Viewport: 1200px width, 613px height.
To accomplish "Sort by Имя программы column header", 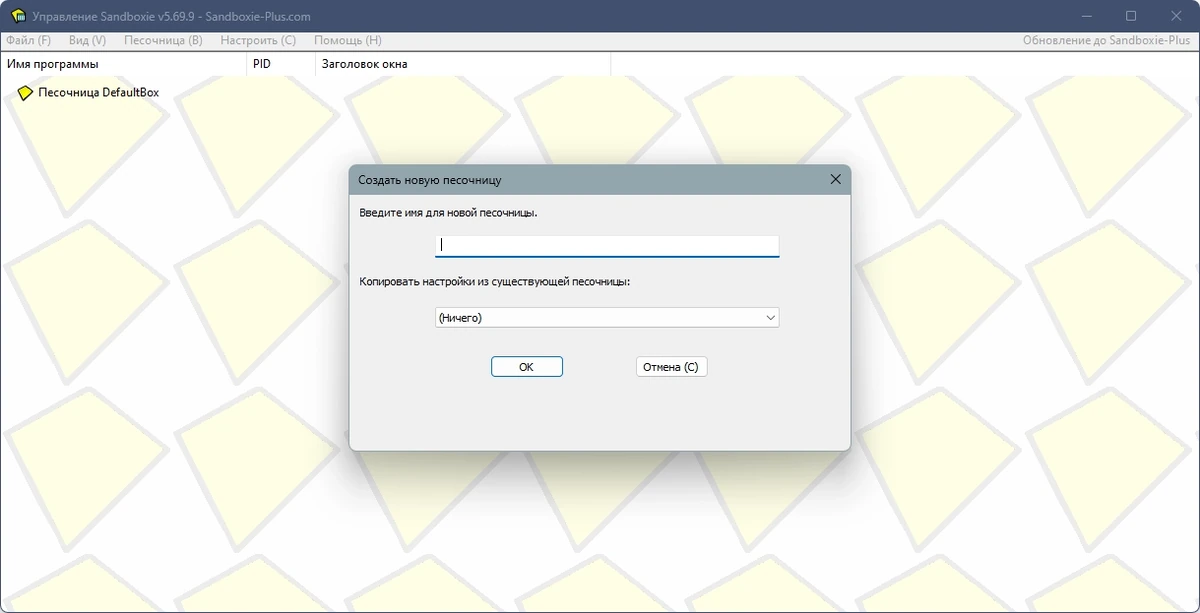I will [123, 64].
